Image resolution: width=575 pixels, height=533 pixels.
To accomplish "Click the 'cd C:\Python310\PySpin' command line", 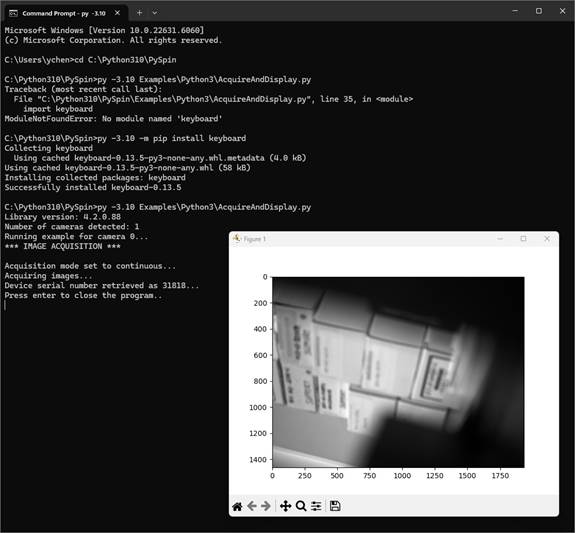I will 90,60.
